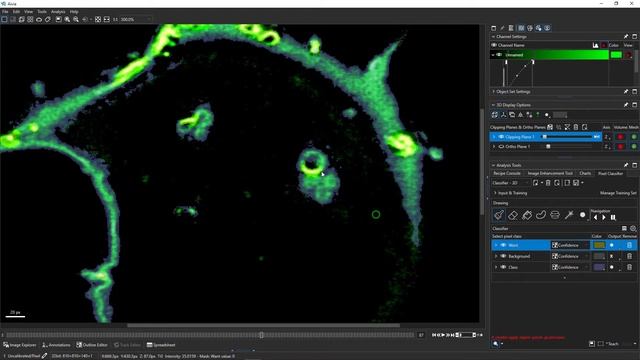Click the zoom in magnifier toolbar icon
Image resolution: width=640 pixels, height=360 pixels.
[x=67, y=19]
